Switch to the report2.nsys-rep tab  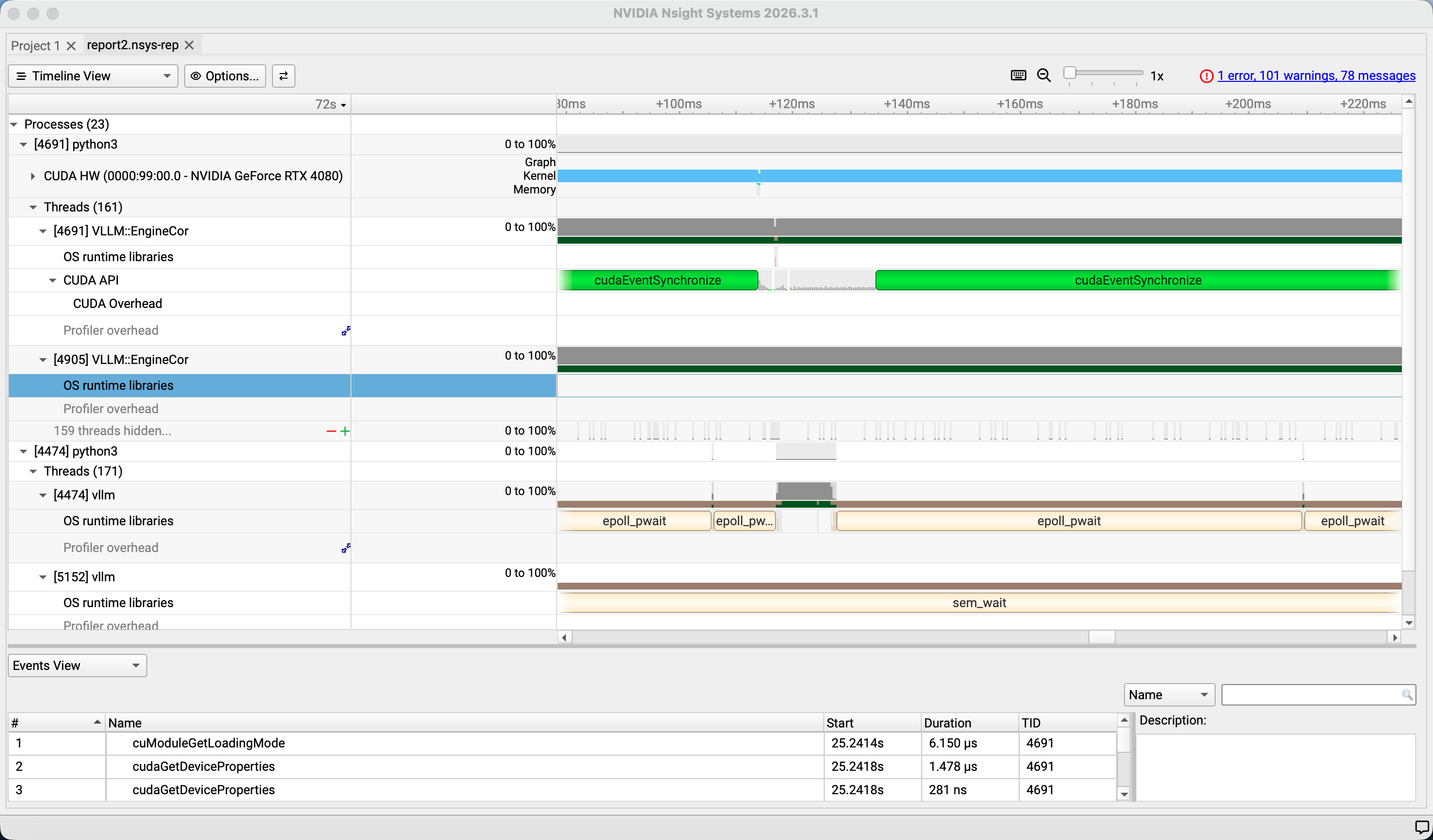(133, 45)
